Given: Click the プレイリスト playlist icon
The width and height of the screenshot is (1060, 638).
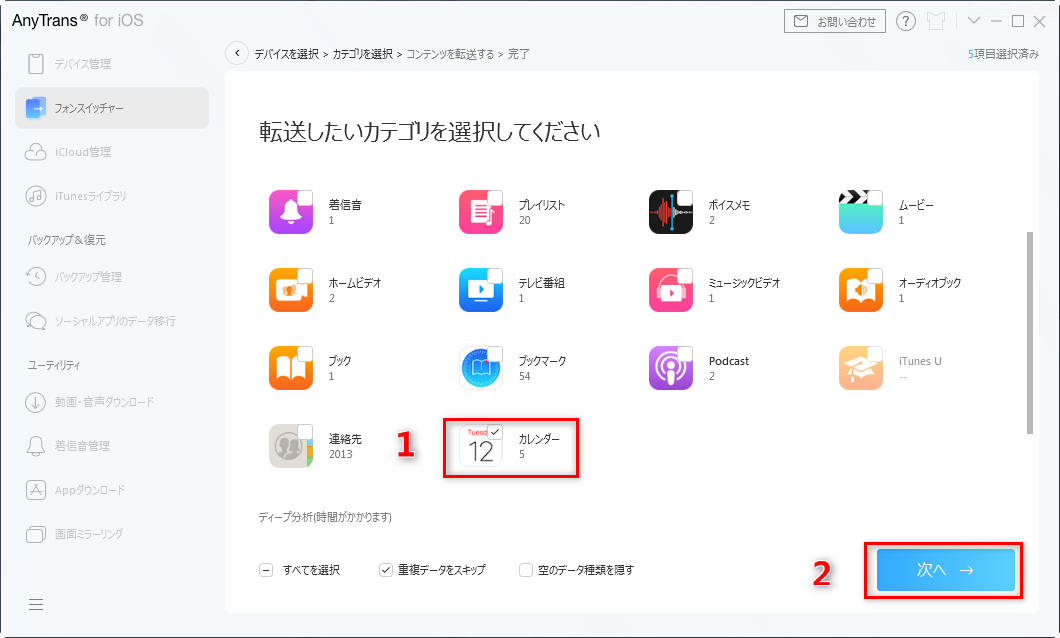Looking at the screenshot, I should tap(481, 212).
